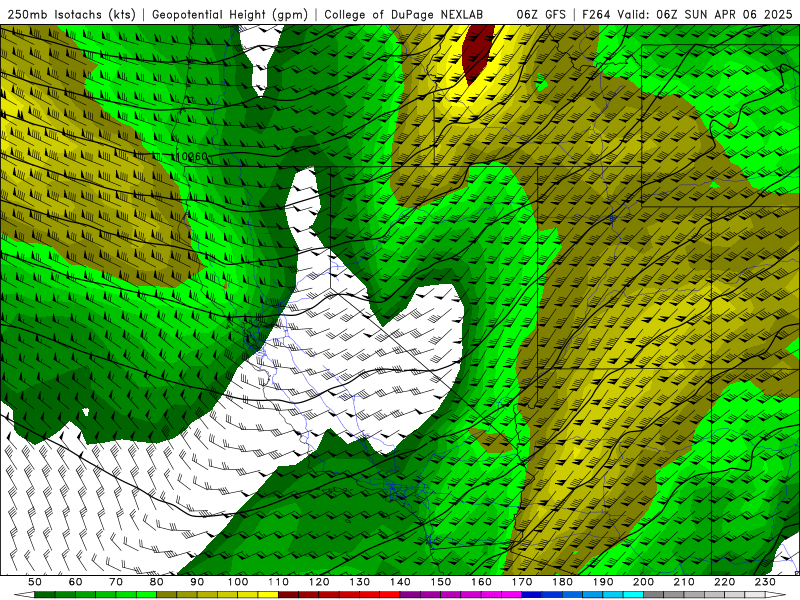Click the 'College of DuPage NEXLAB' credit text
Image resolution: width=800 pixels, height=600 pixels.
pyautogui.click(x=404, y=15)
